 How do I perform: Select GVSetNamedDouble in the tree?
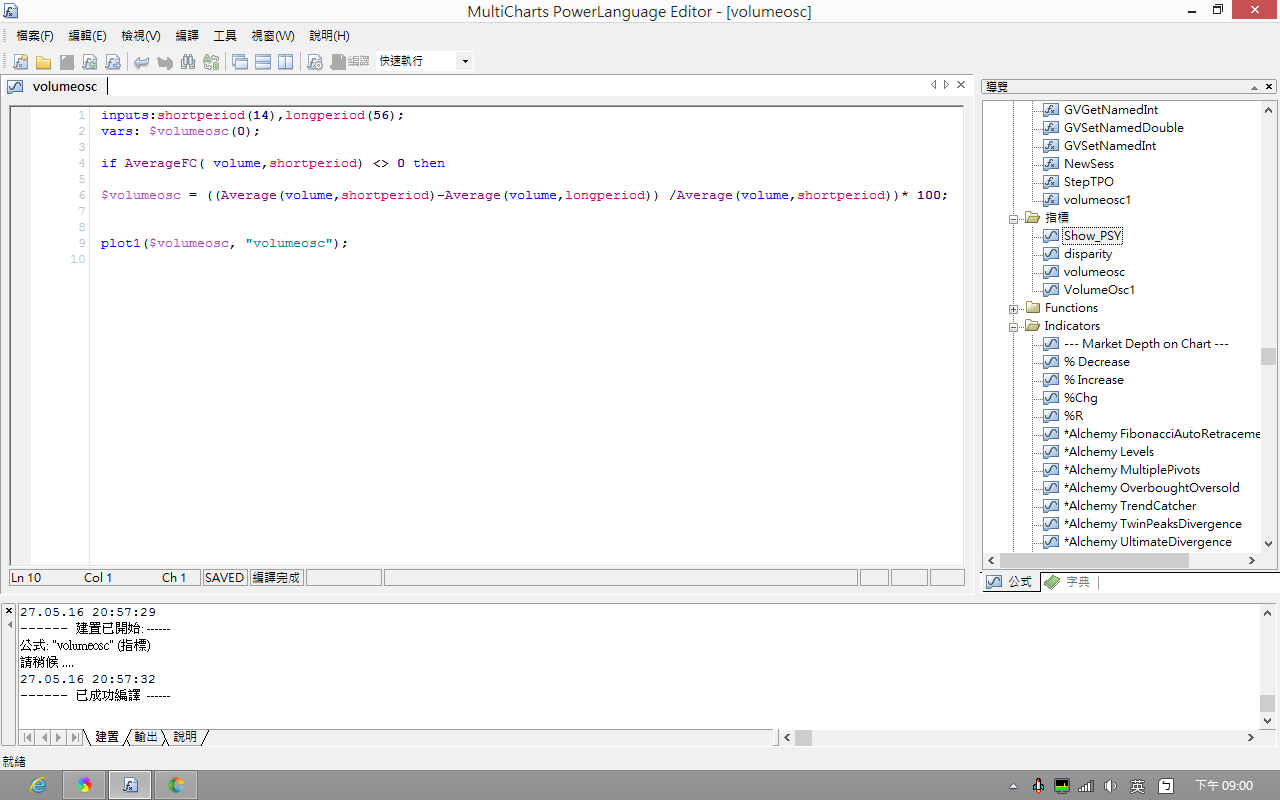(x=1123, y=128)
